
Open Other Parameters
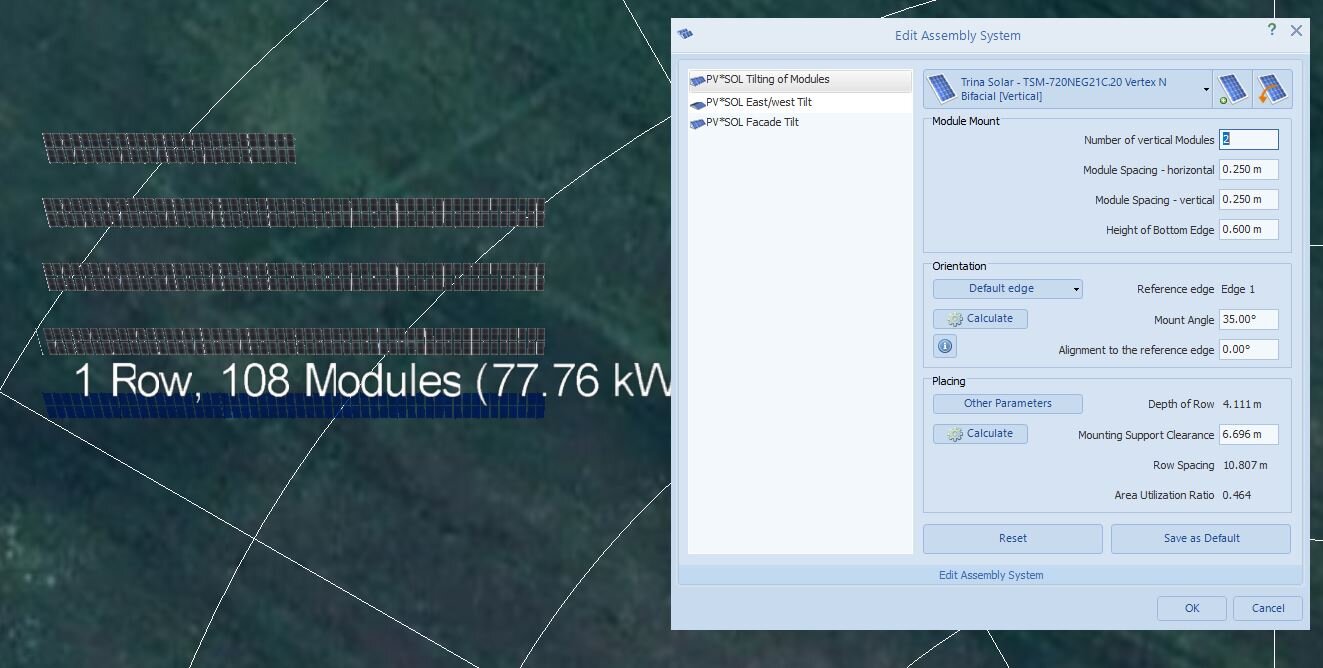point(1007,404)
